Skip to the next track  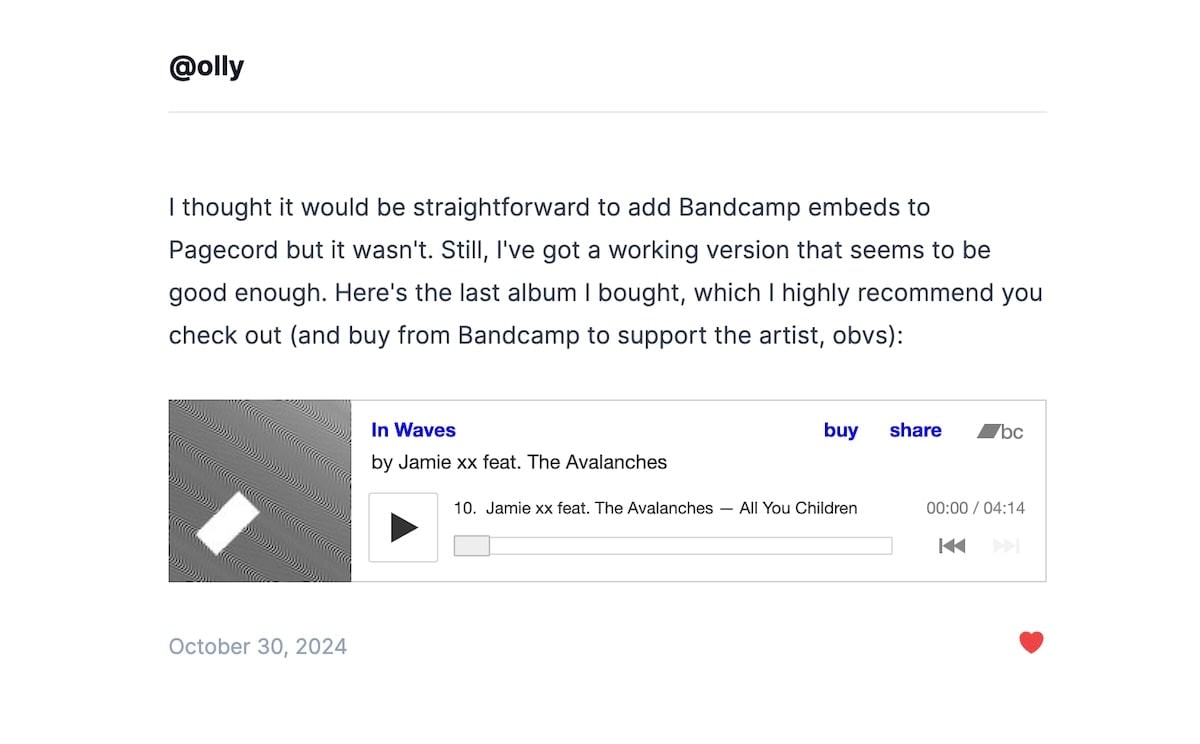click(x=1006, y=546)
